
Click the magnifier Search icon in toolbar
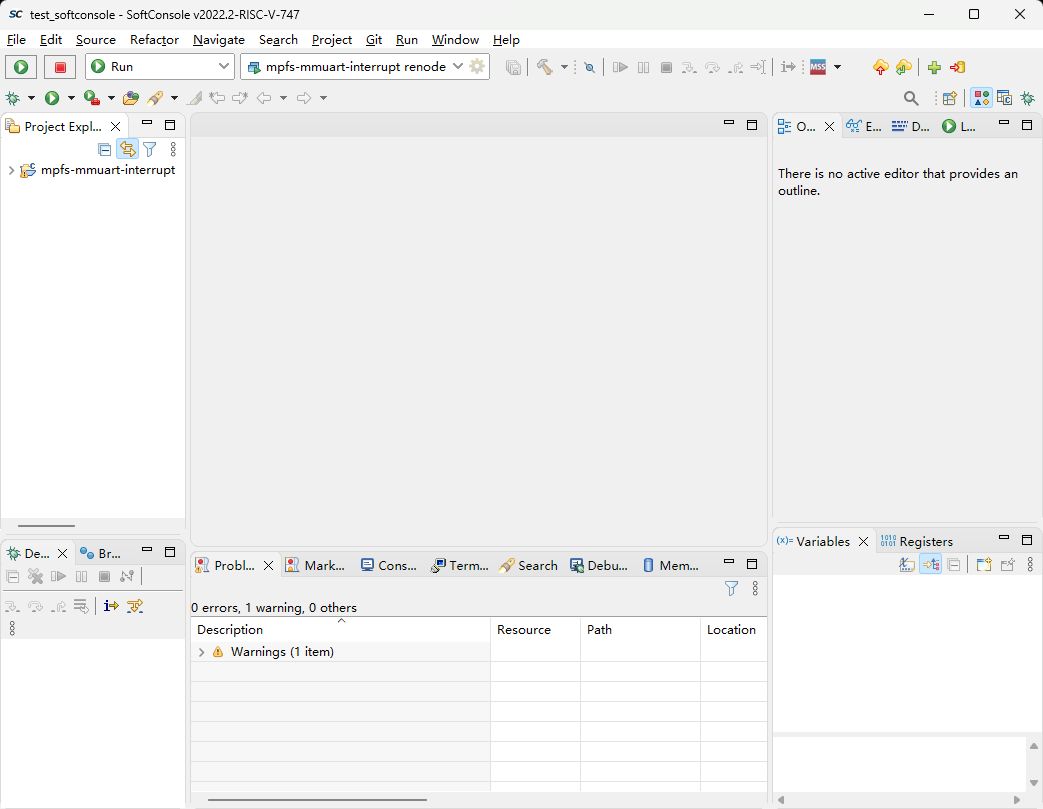[x=911, y=98]
